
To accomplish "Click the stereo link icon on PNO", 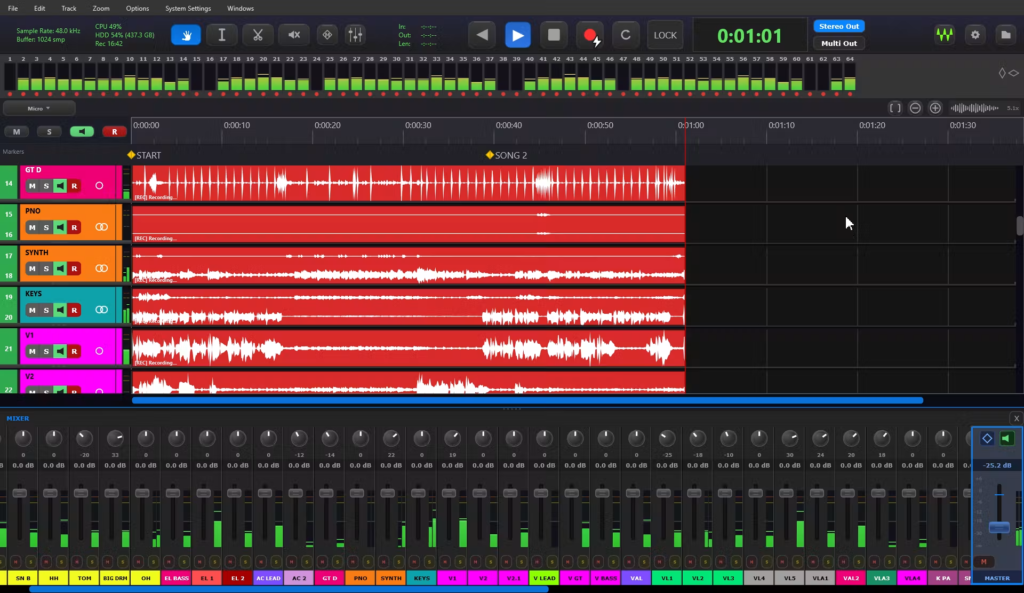I will (101, 227).
